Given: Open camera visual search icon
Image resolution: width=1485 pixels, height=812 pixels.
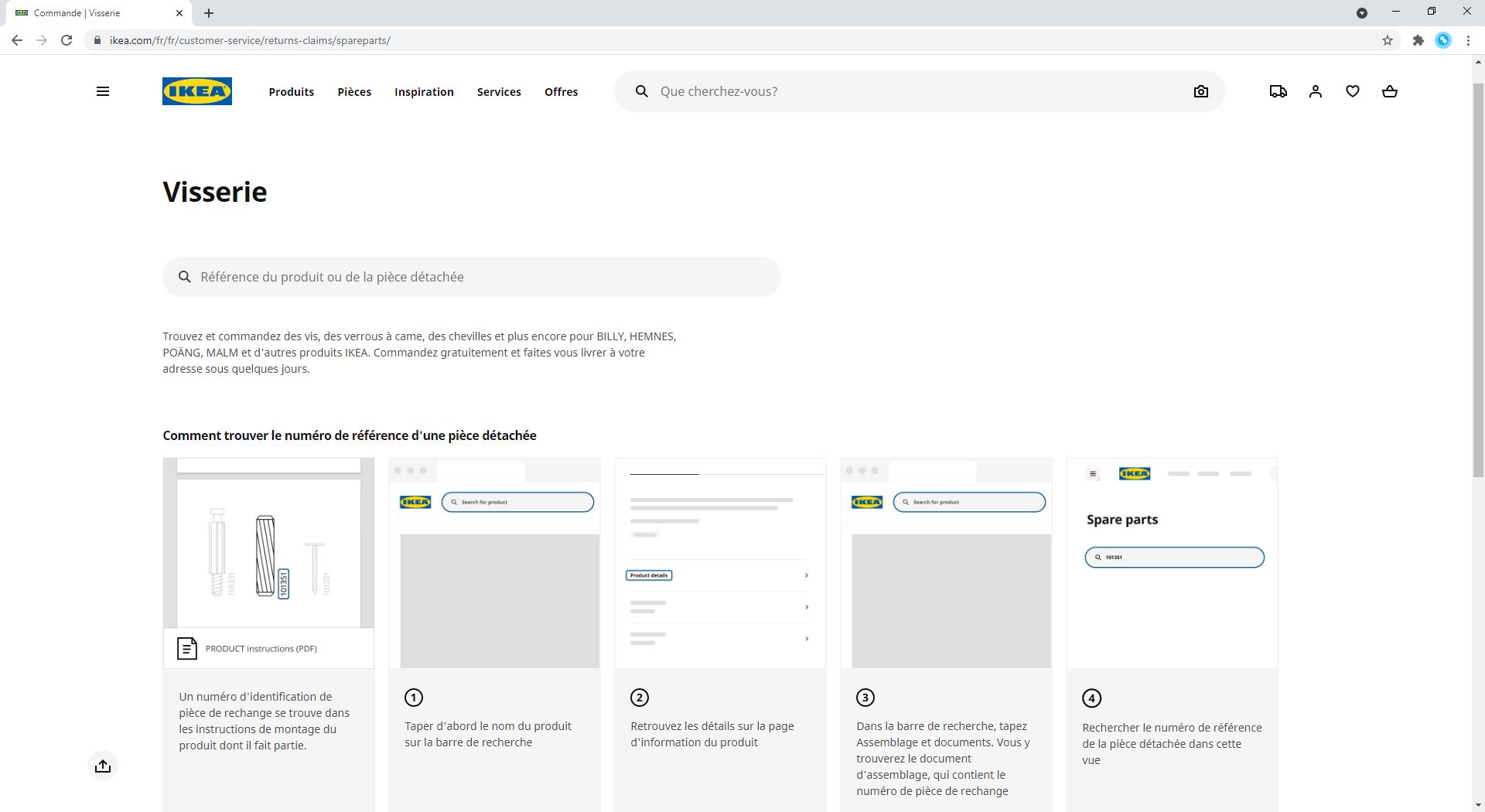Looking at the screenshot, I should click(x=1201, y=91).
